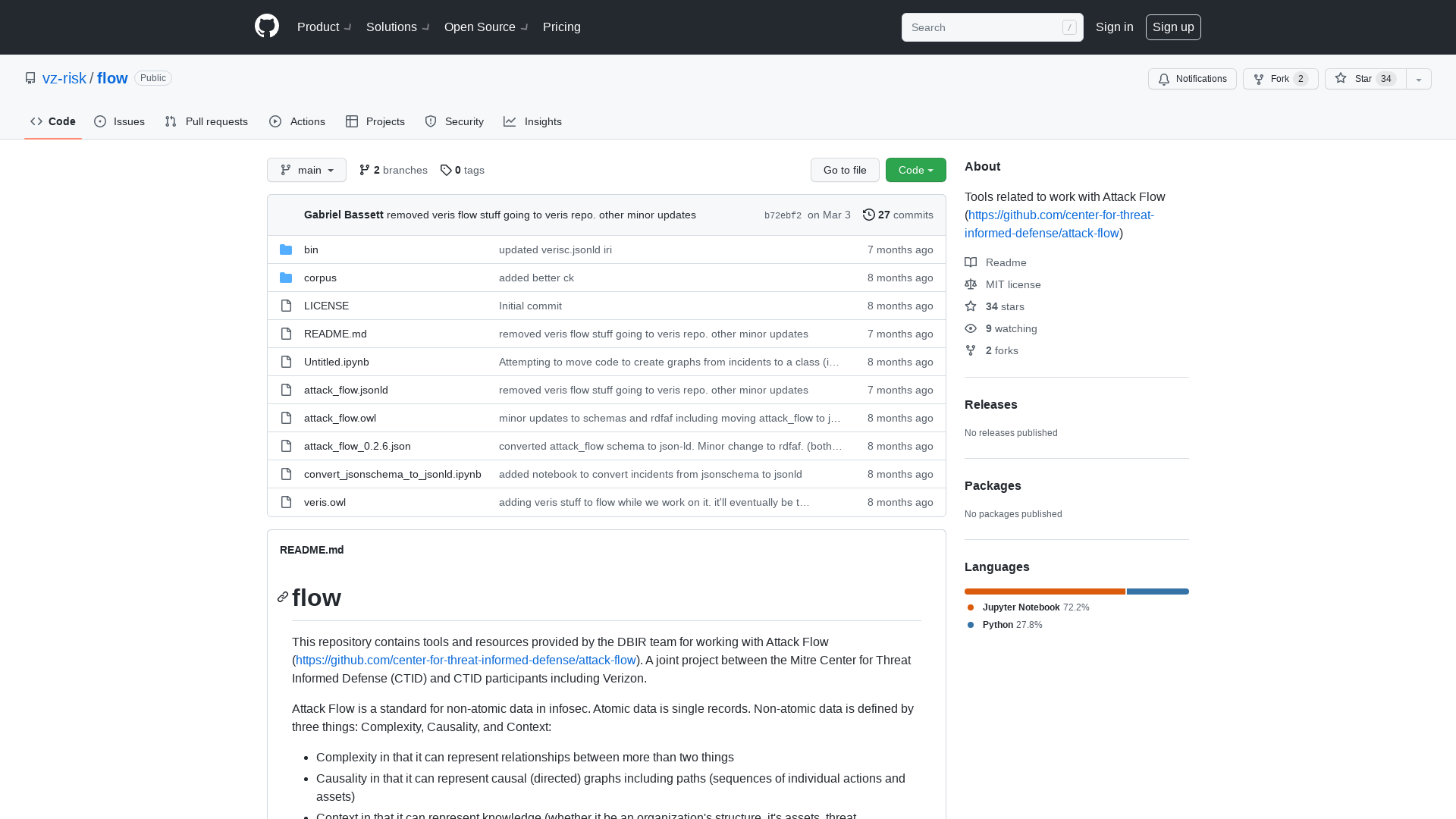Screen dimensions: 1456x819
Task: Click the orange Jupyter Notebook language bar
Action: coord(1045,591)
